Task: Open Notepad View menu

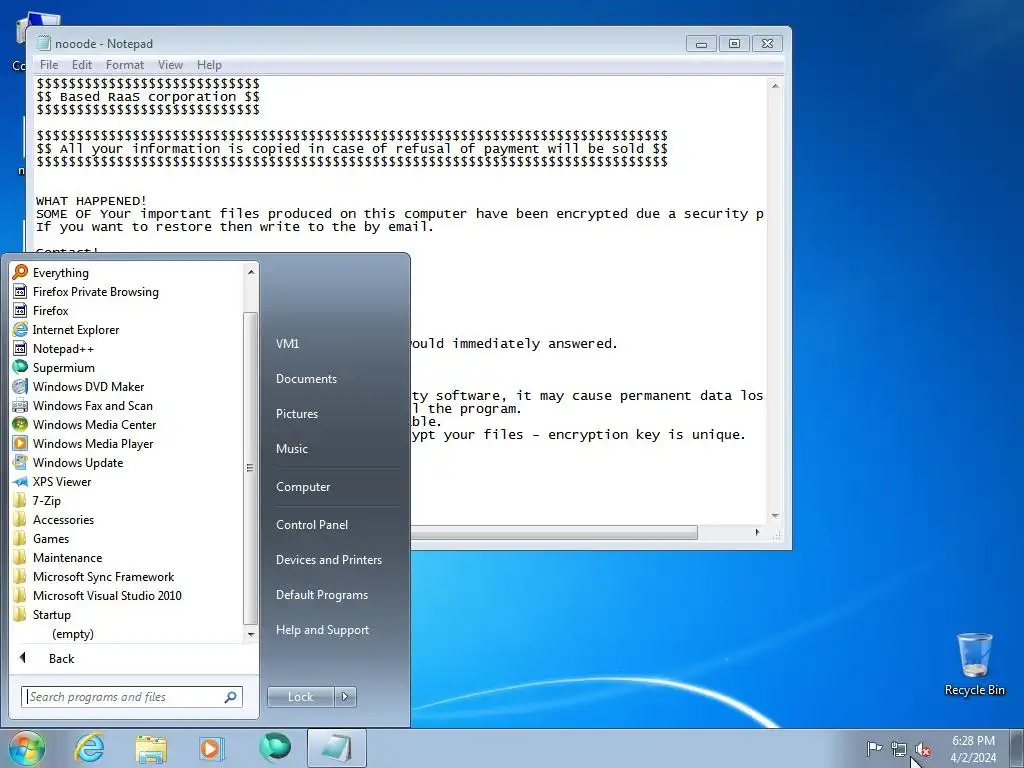Action: click(170, 65)
